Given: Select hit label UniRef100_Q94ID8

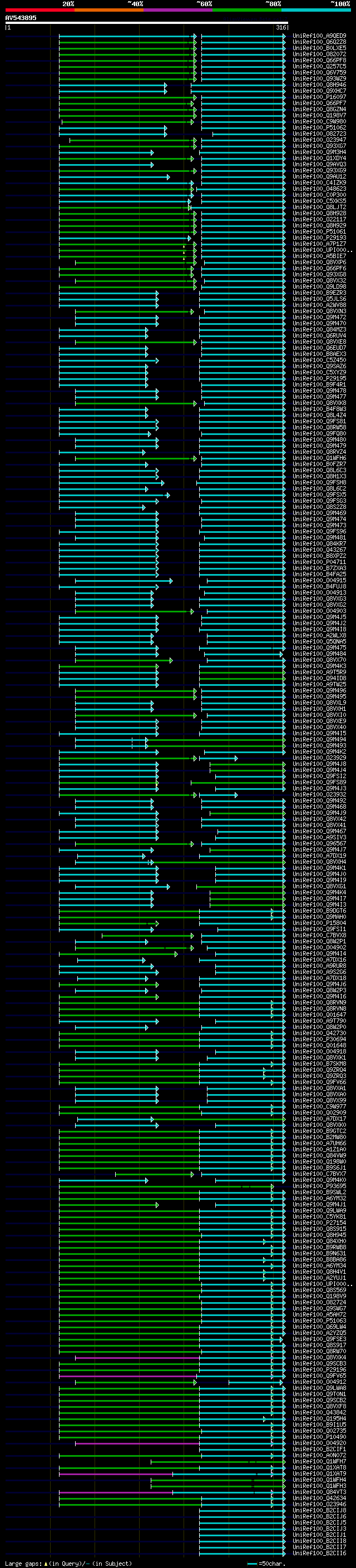Looking at the screenshot, I should (319, 678).
